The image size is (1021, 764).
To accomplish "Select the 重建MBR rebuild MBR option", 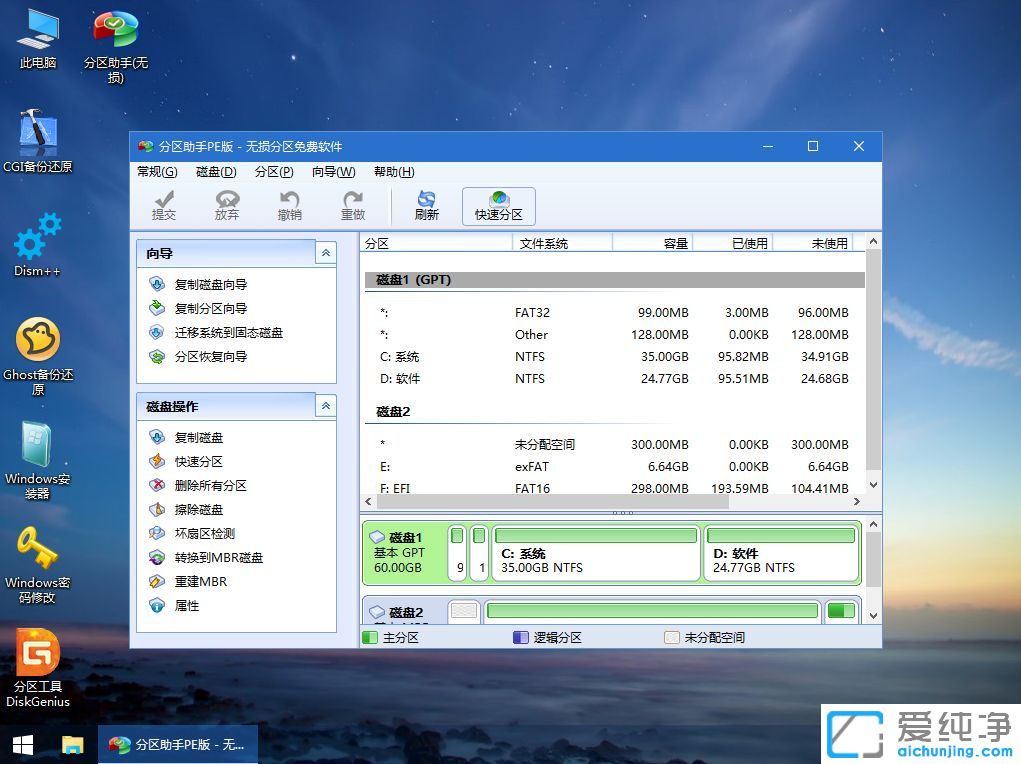I will pos(196,581).
